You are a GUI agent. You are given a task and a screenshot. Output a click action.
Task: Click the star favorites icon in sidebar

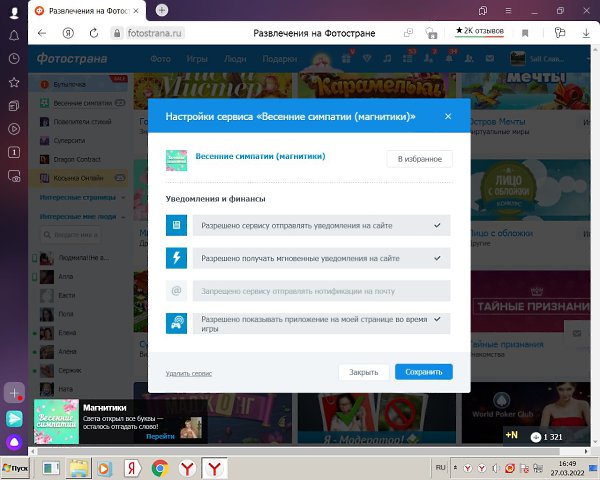point(14,81)
